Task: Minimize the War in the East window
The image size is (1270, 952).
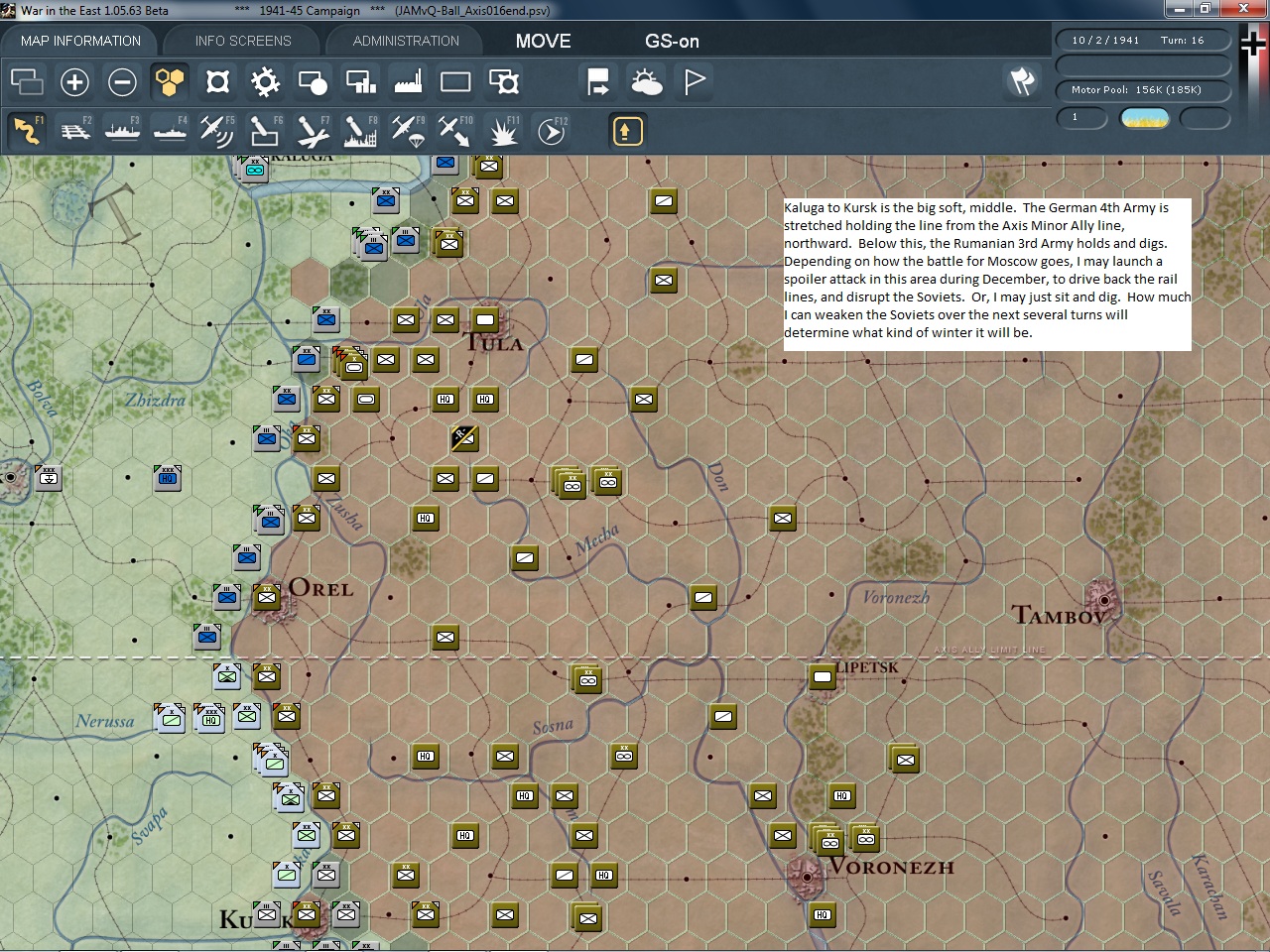Action: 1179,10
